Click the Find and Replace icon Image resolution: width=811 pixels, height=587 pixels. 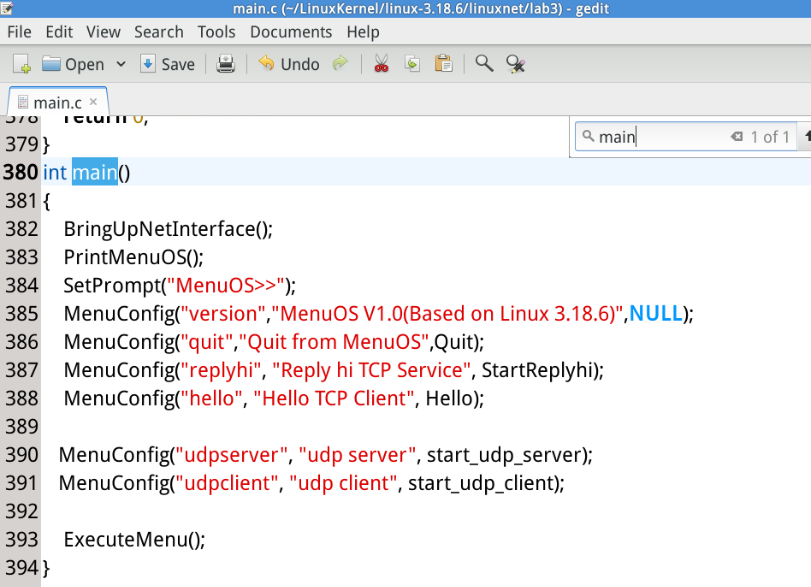click(515, 64)
